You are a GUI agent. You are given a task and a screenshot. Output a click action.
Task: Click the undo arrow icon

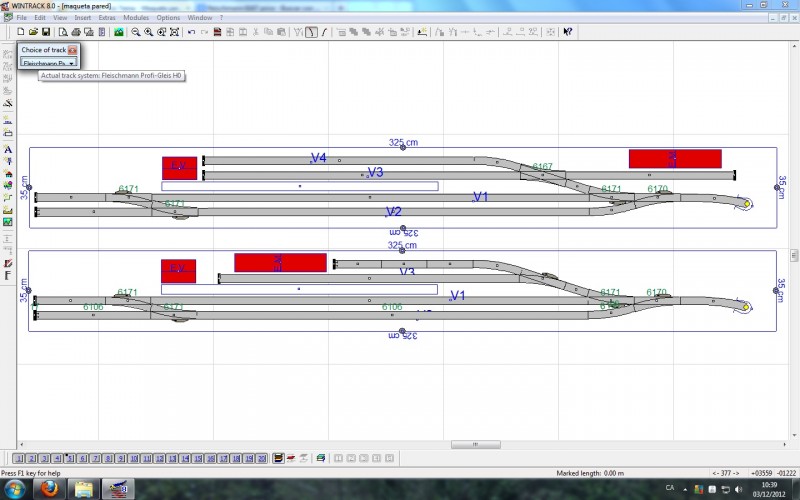[191, 32]
